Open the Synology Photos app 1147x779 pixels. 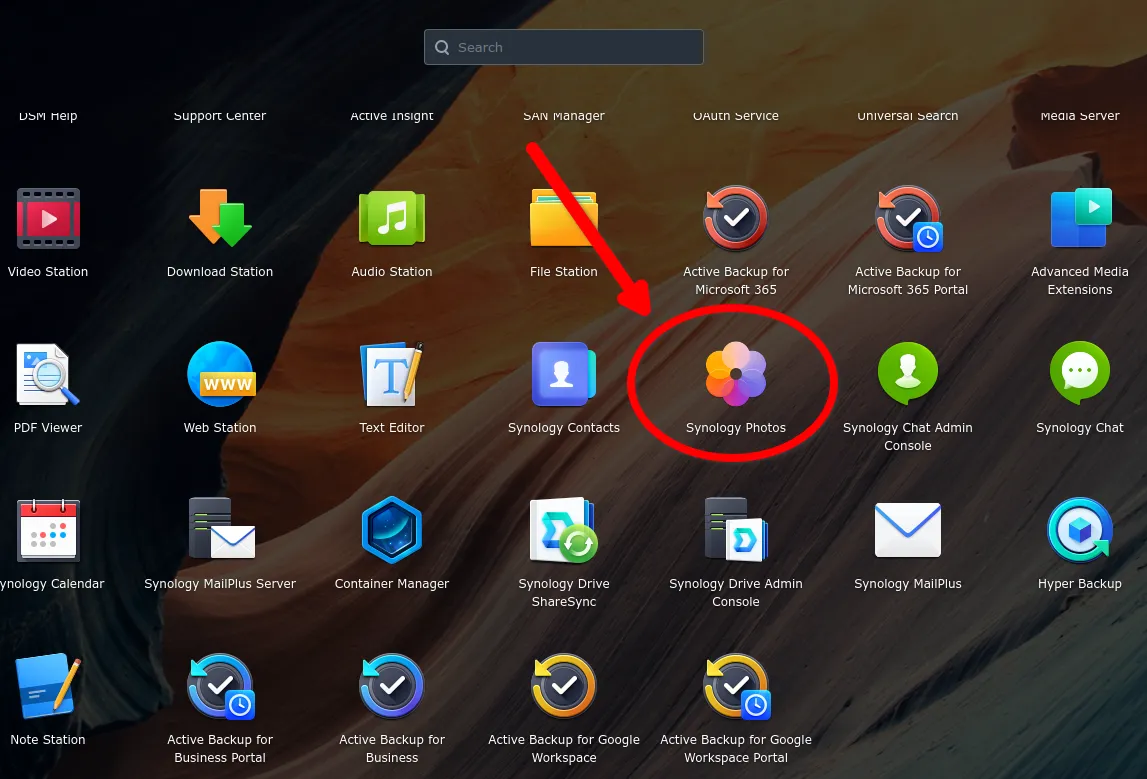tap(735, 374)
